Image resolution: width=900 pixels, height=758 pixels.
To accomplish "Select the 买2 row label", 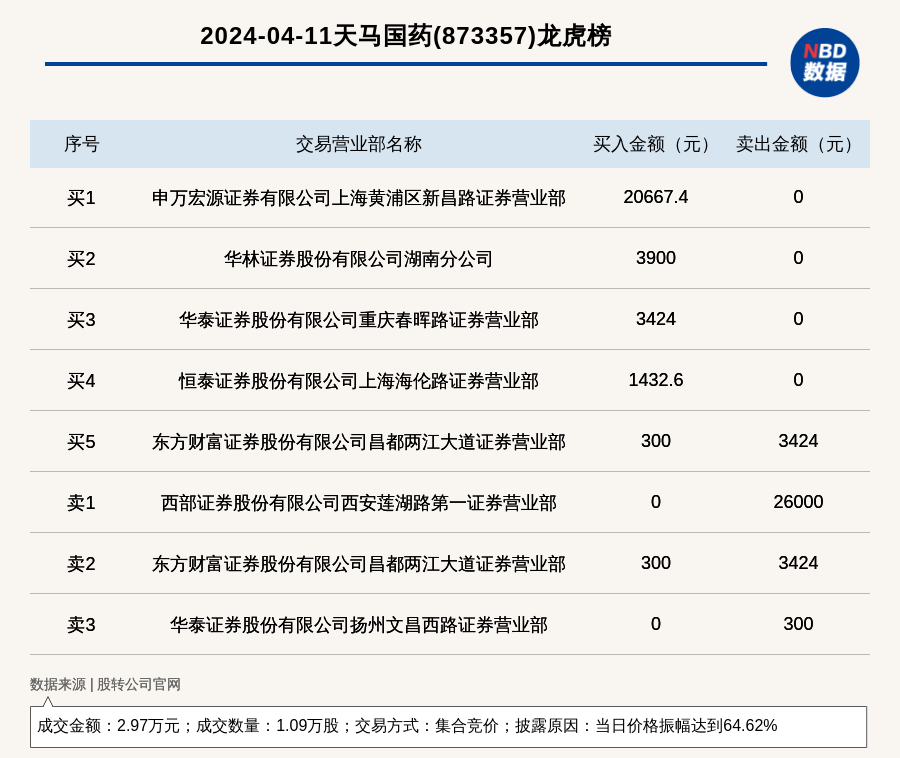I will pyautogui.click(x=82, y=259).
